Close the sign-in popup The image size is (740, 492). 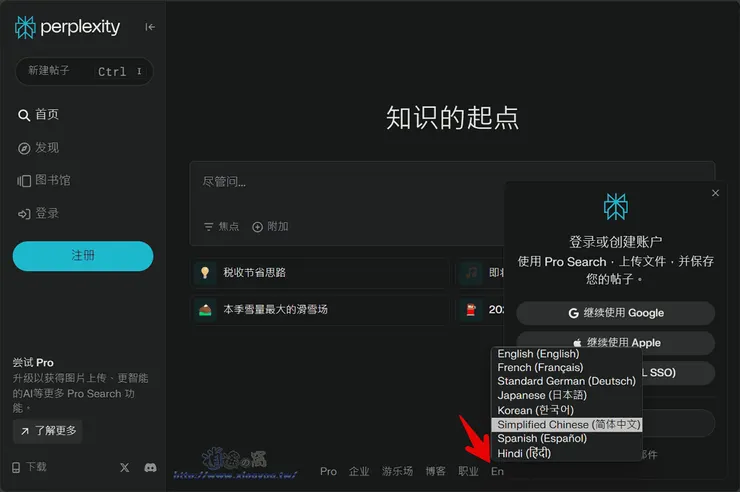pyautogui.click(x=715, y=193)
